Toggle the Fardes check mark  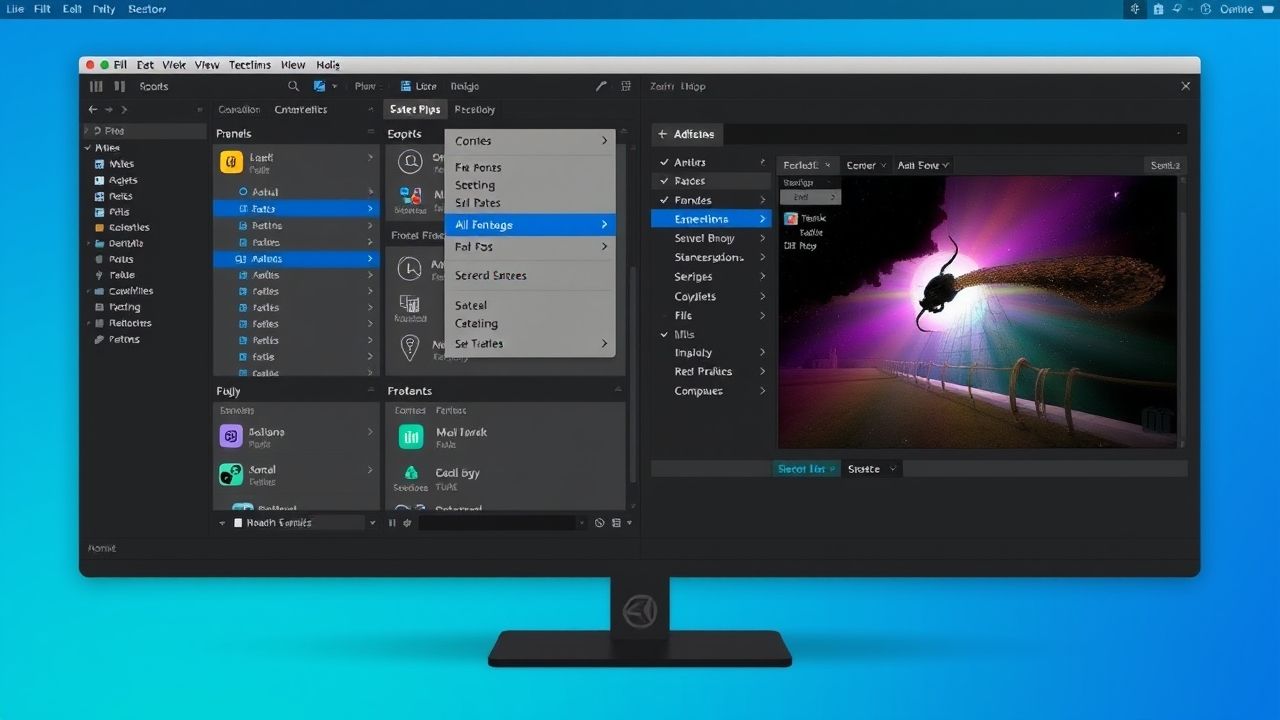pyautogui.click(x=664, y=181)
